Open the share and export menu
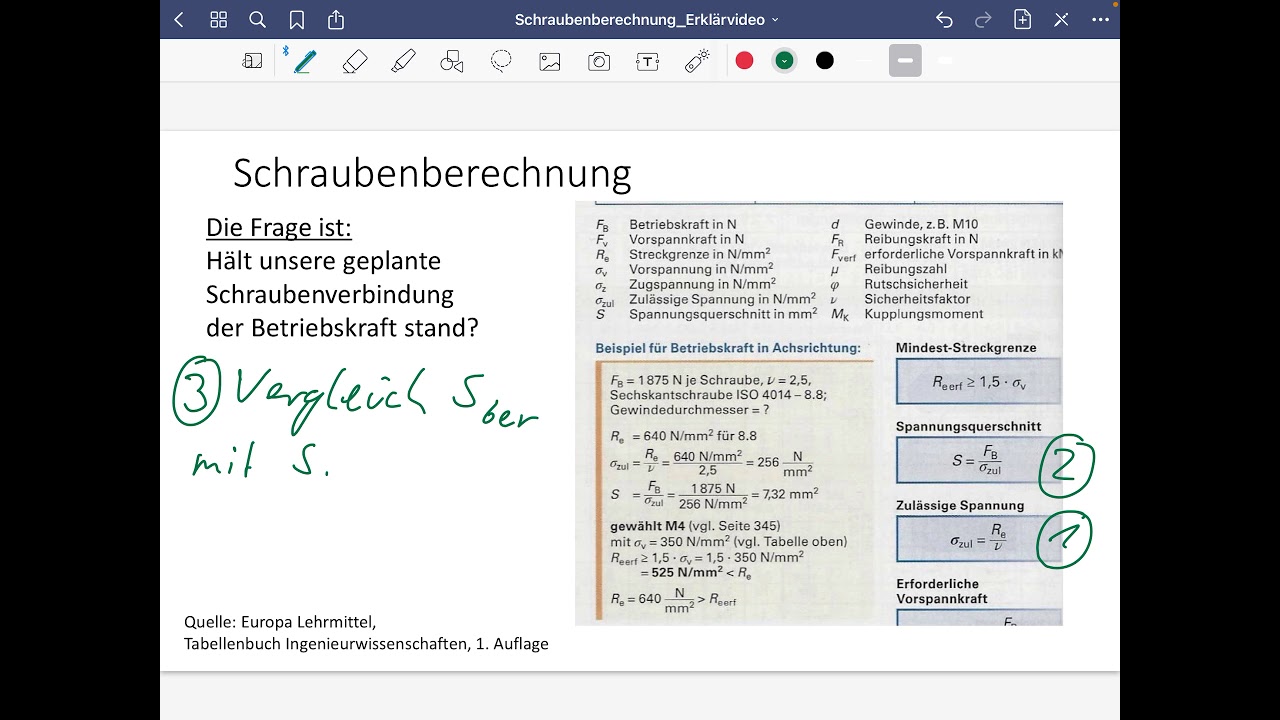The width and height of the screenshot is (1280, 720). click(x=336, y=20)
